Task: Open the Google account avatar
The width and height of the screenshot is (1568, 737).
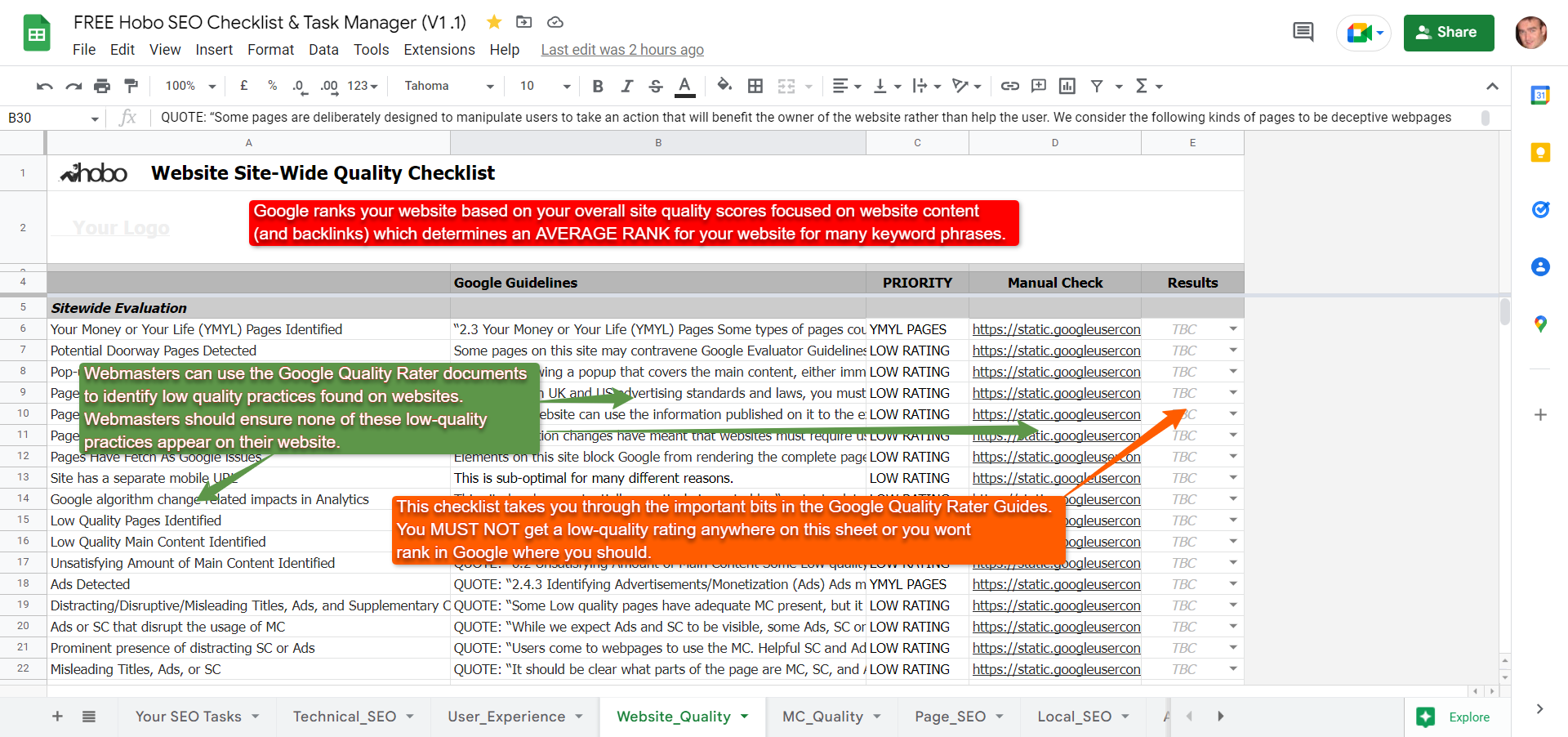Action: [1531, 33]
